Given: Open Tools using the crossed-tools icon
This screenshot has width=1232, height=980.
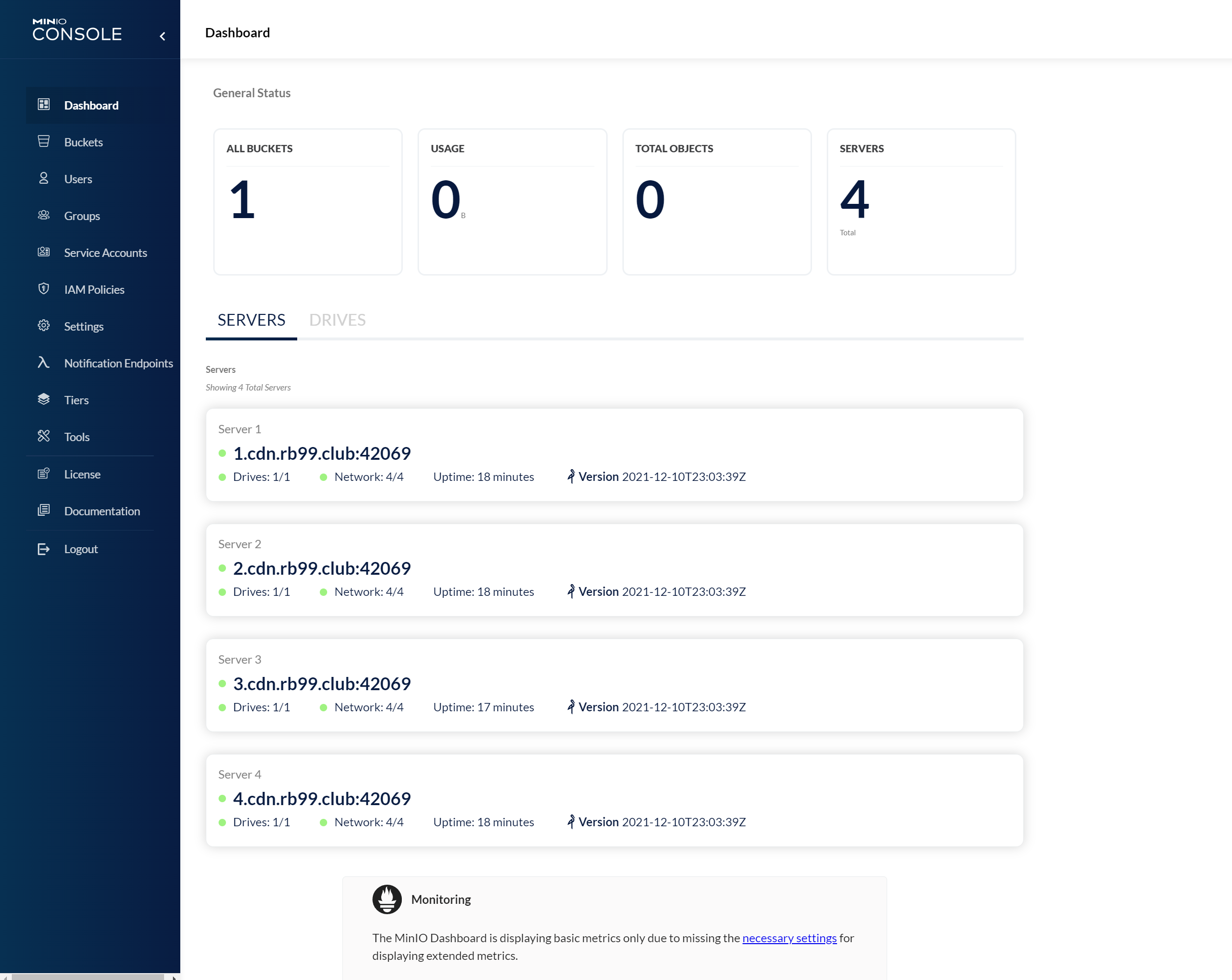Looking at the screenshot, I should click(x=44, y=436).
